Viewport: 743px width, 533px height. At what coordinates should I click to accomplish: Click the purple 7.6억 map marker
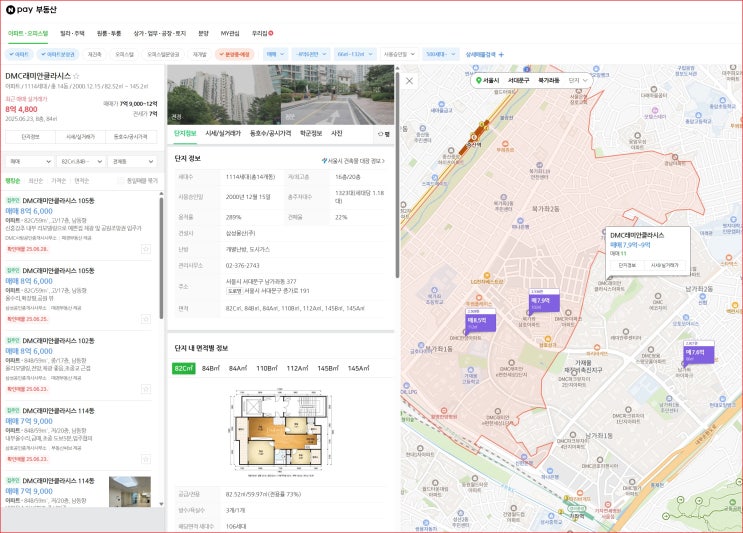(698, 352)
